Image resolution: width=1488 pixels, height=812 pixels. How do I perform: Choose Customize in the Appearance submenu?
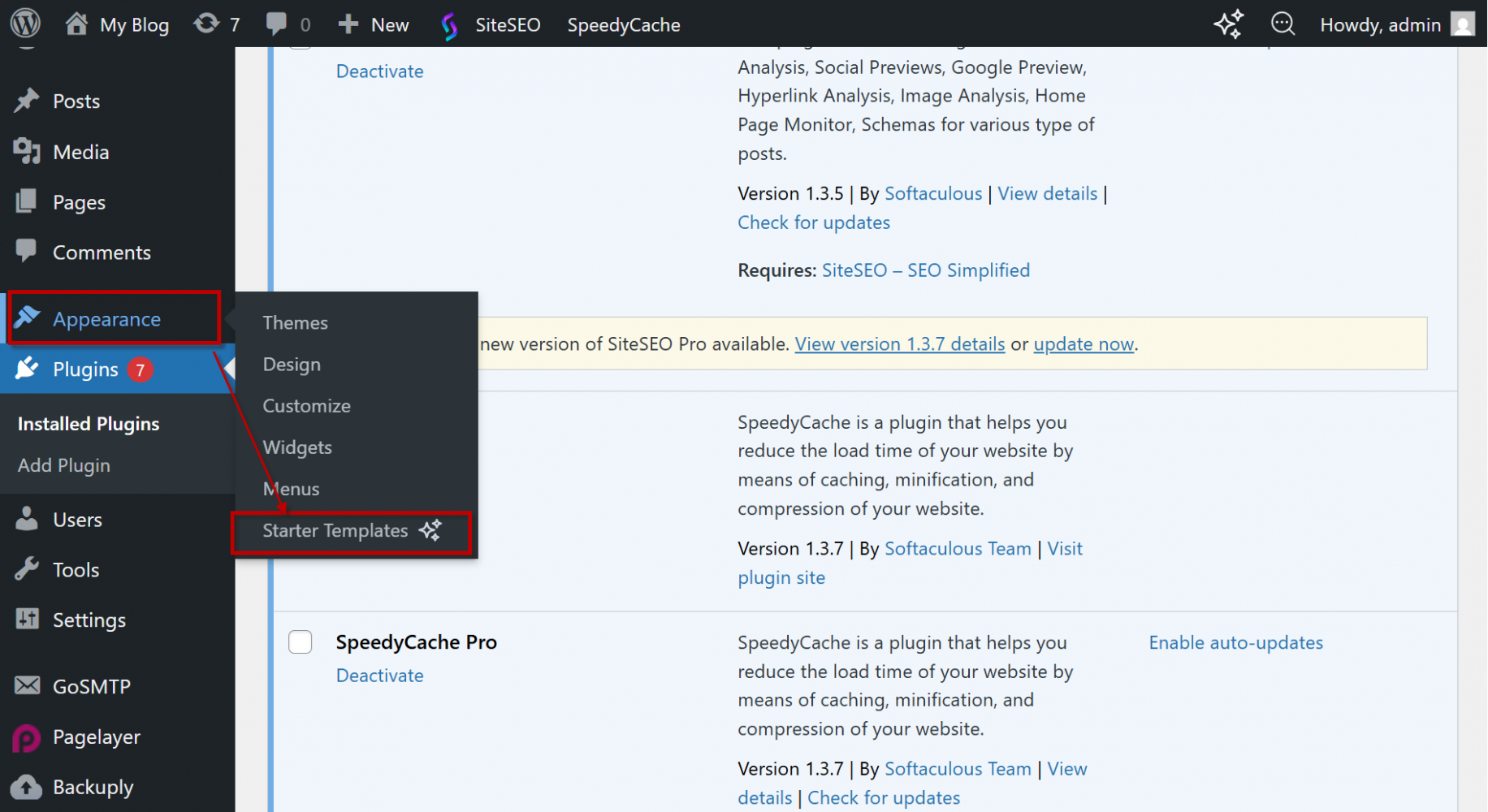306,406
